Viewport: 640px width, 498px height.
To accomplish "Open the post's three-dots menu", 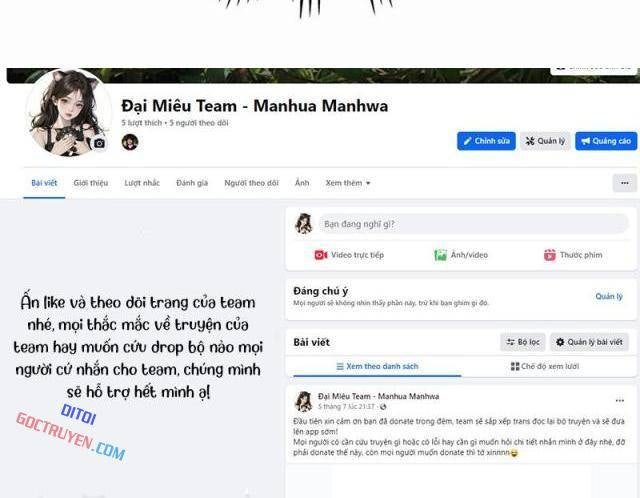I will pyautogui.click(x=620, y=400).
